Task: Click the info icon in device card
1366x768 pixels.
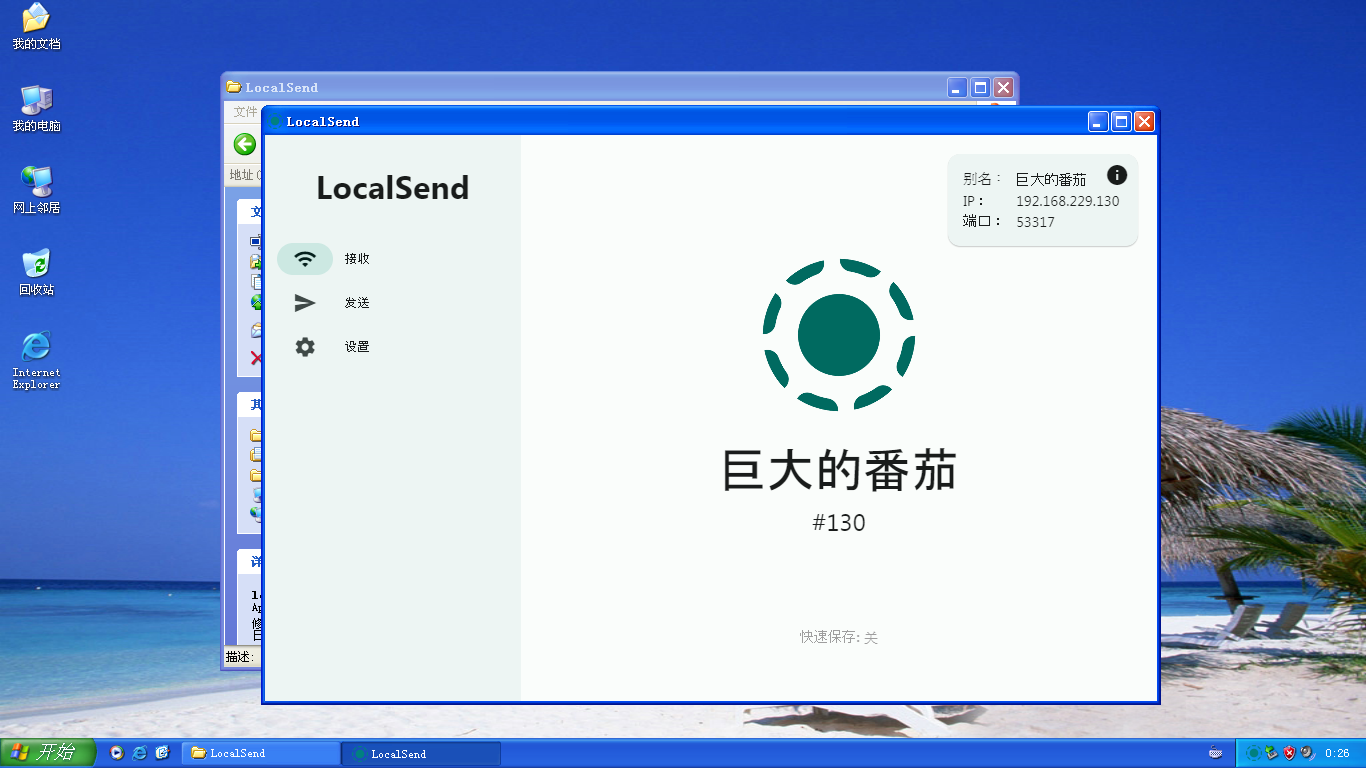Action: point(1117,176)
